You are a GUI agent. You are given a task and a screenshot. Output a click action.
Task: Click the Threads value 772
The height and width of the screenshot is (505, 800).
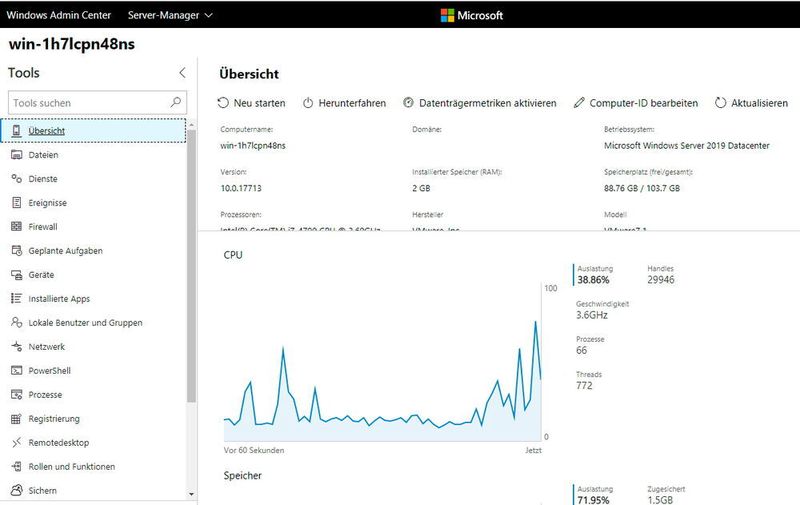(584, 385)
